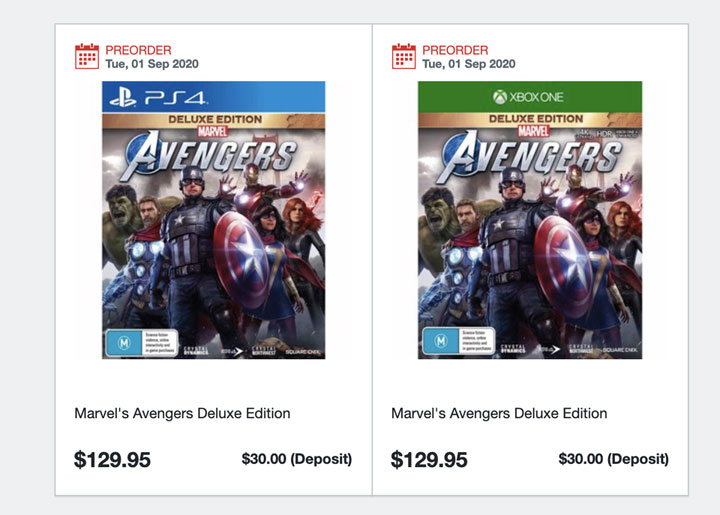
Task: Click the $129.95 price on PS4 listing
Action: 112,460
